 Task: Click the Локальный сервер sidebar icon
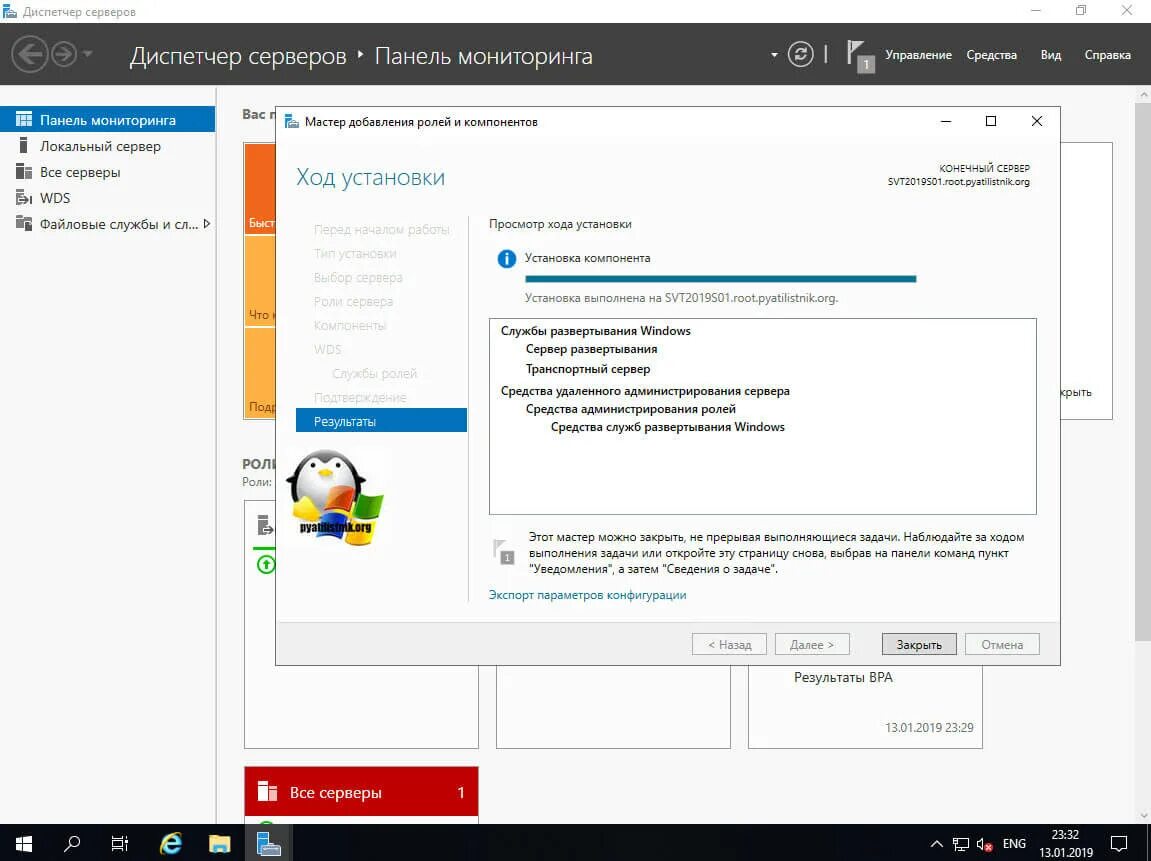coord(23,145)
